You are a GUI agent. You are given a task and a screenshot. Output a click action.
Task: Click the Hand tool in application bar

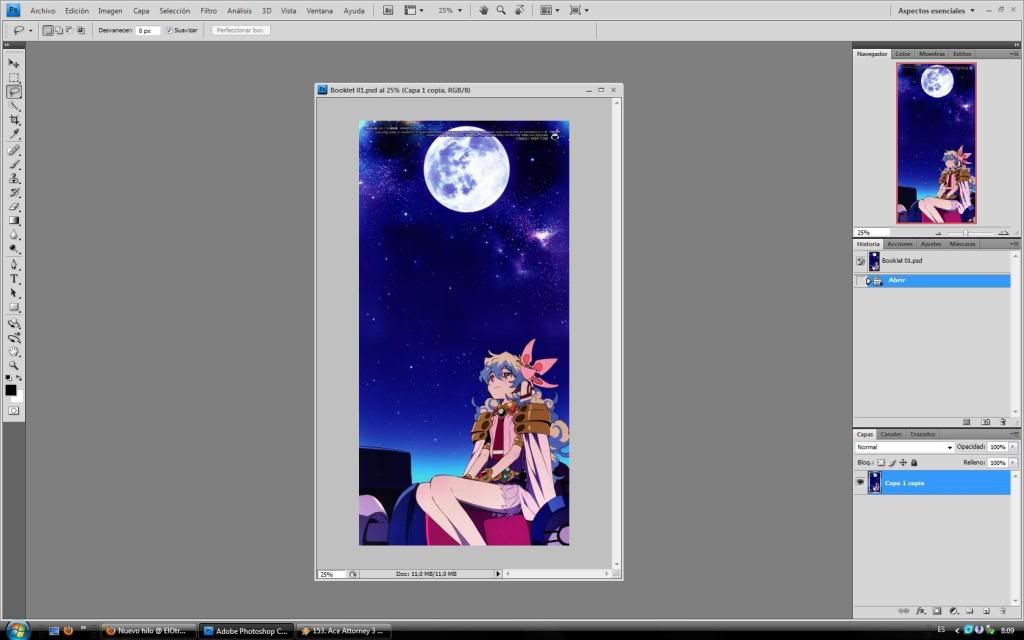[x=483, y=10]
